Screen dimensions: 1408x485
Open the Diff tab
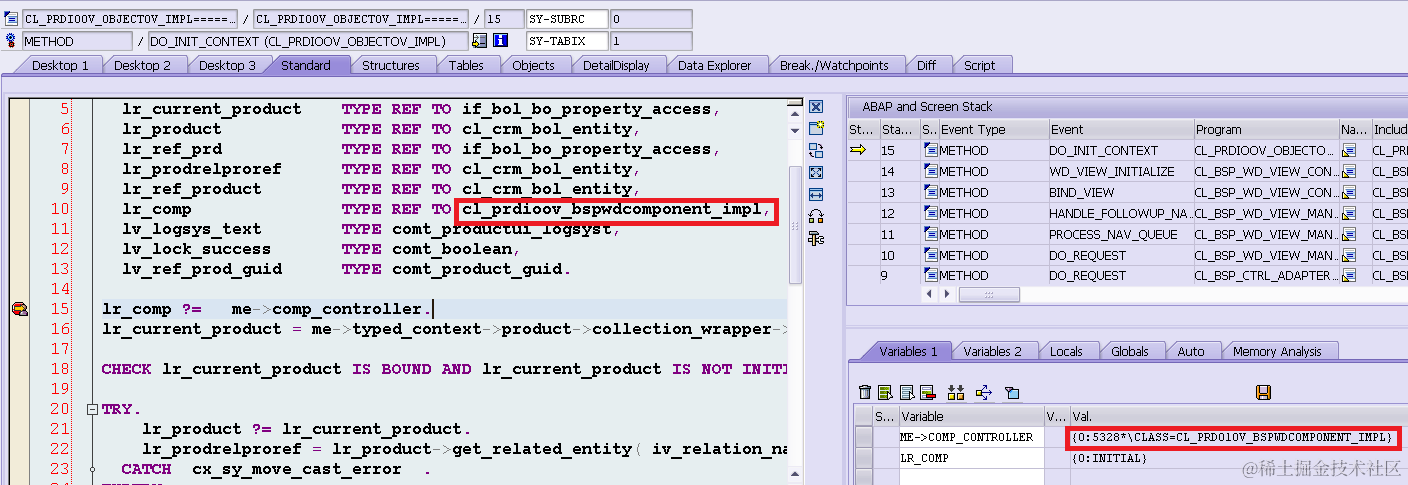(927, 65)
